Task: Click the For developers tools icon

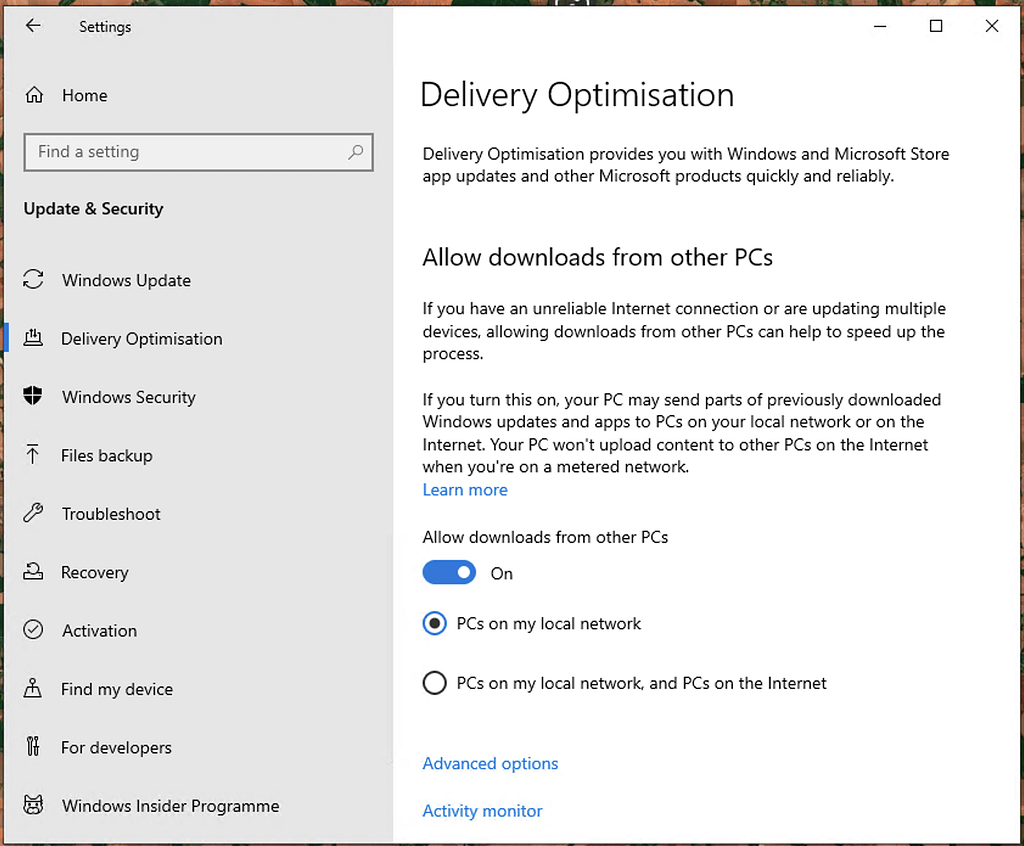Action: point(33,747)
